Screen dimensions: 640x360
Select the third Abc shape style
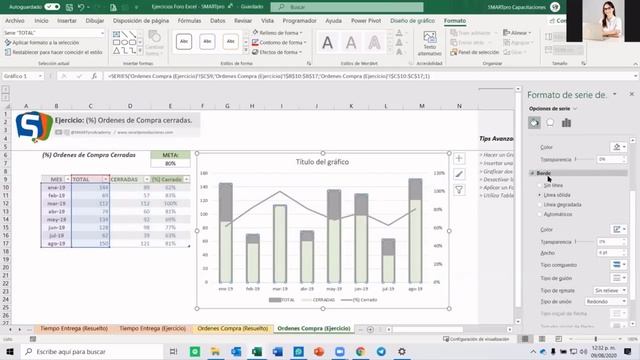231,42
